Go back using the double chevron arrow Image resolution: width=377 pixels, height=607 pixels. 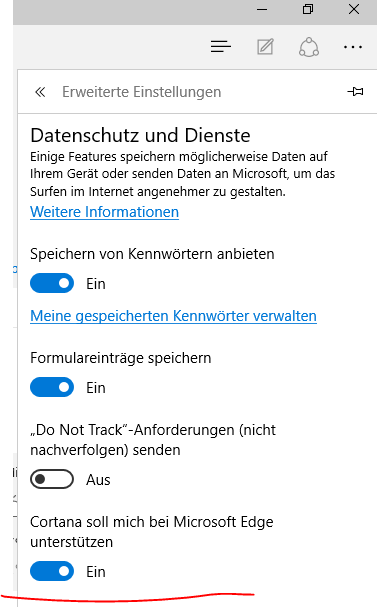click(x=40, y=92)
